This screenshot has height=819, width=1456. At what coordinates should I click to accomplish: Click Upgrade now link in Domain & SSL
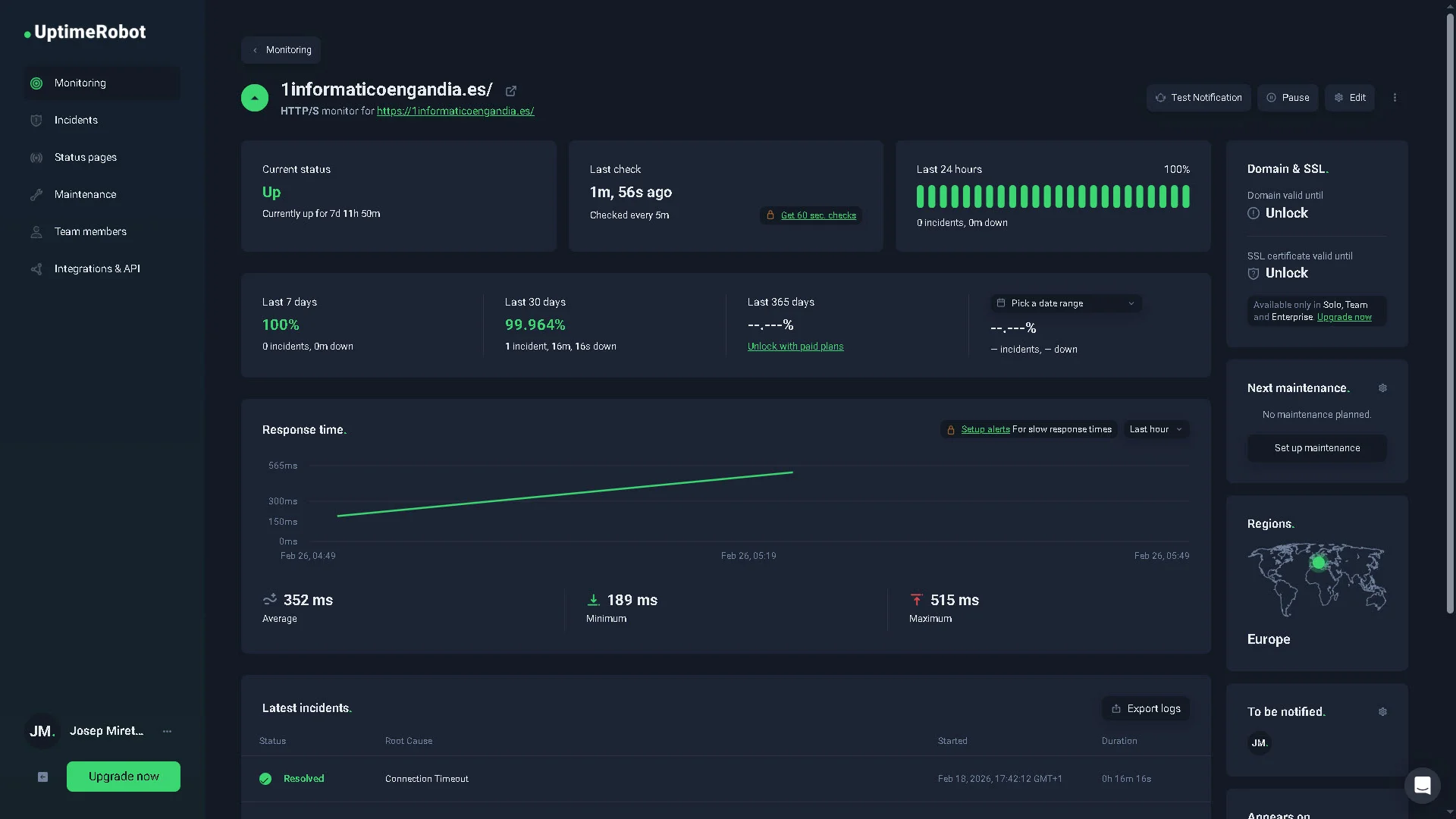point(1345,318)
